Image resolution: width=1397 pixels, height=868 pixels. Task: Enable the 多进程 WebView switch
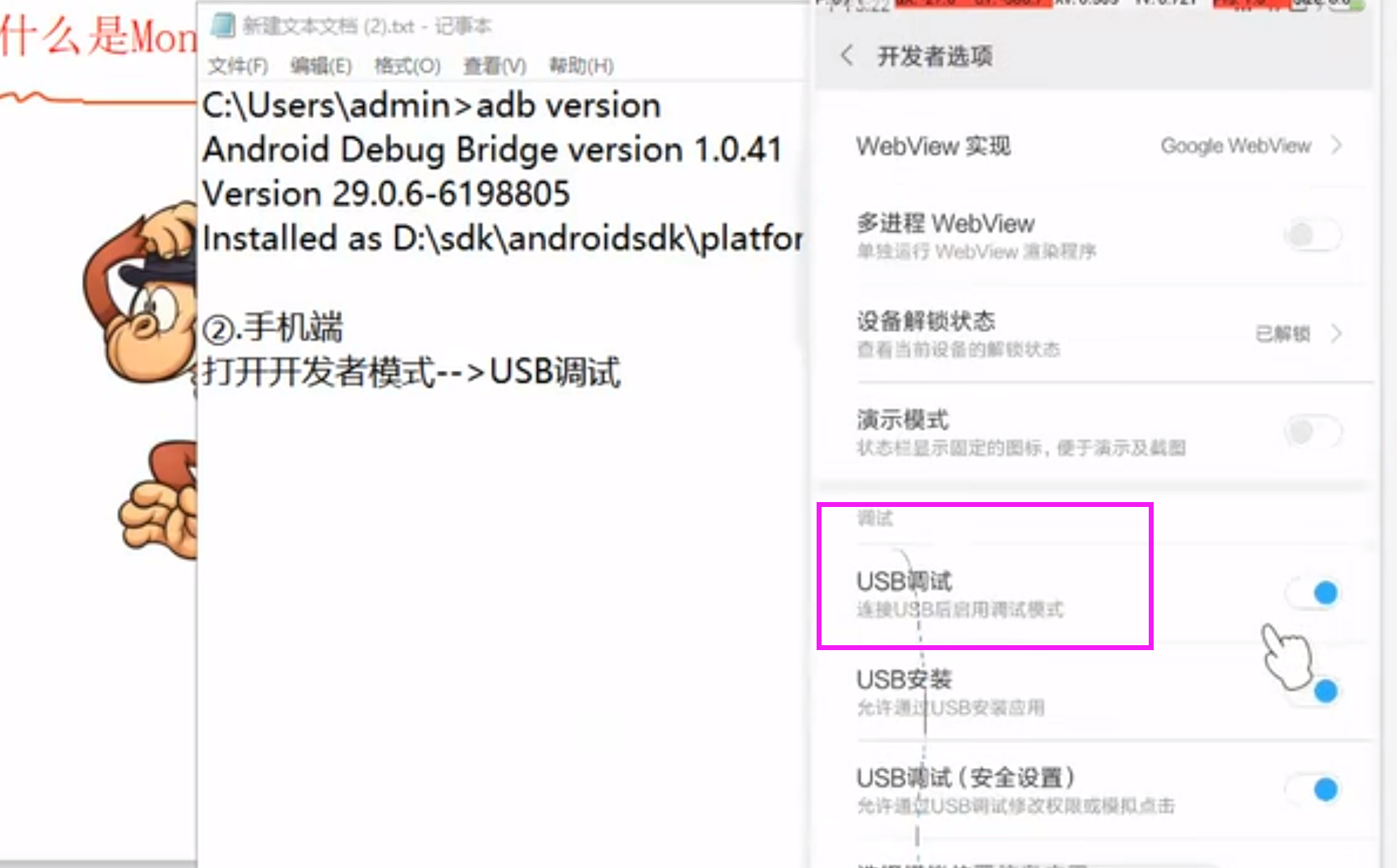click(x=1312, y=235)
